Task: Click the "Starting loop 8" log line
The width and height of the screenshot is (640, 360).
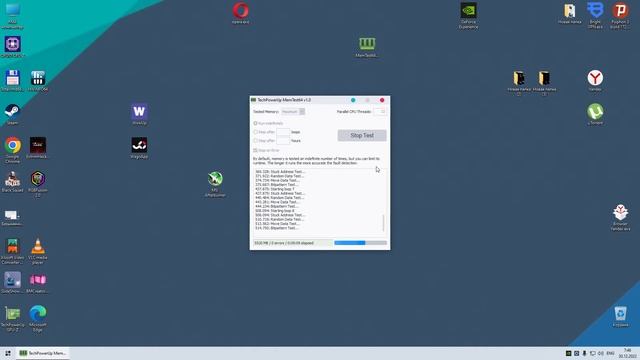Action: (275, 211)
